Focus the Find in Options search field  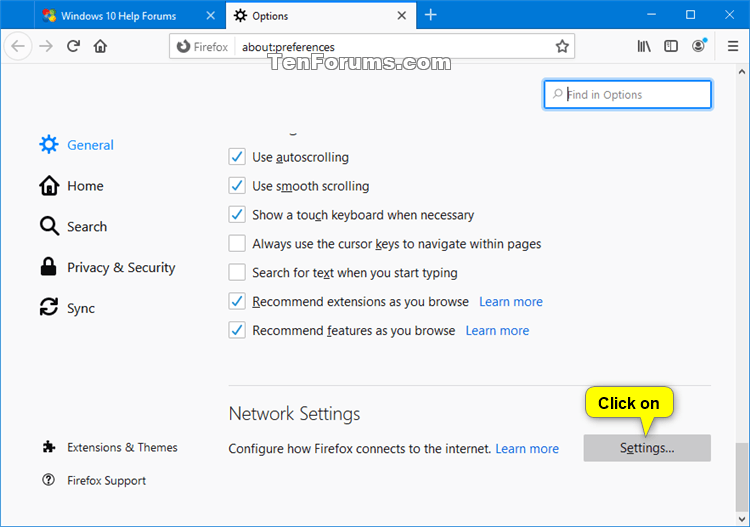pyautogui.click(x=628, y=94)
